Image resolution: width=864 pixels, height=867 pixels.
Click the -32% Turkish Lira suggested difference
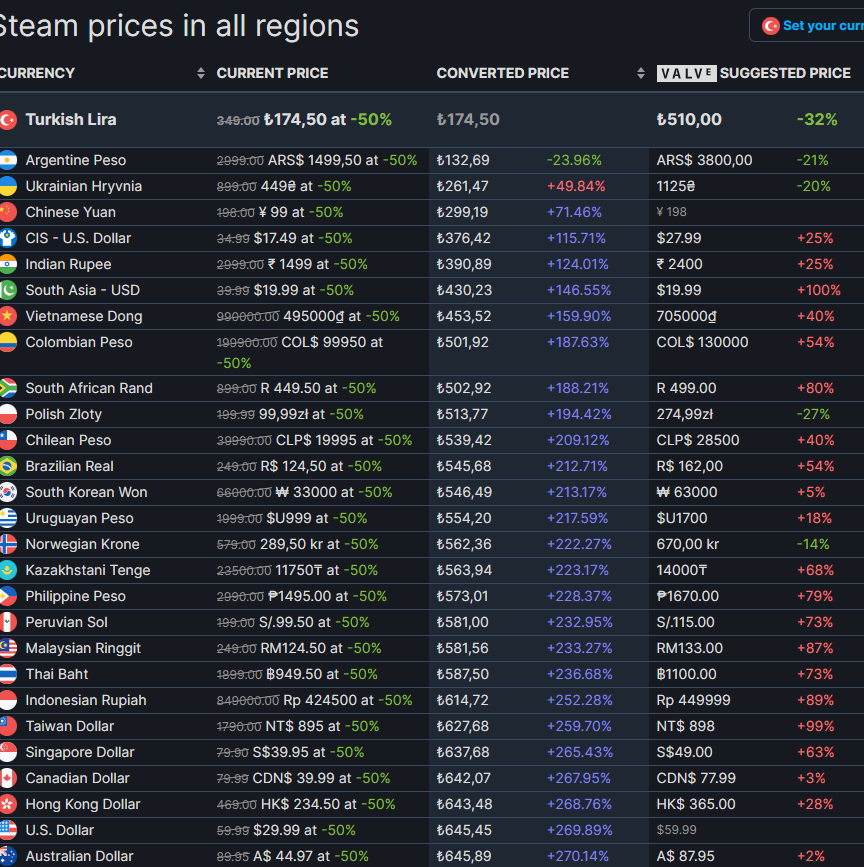(x=816, y=119)
